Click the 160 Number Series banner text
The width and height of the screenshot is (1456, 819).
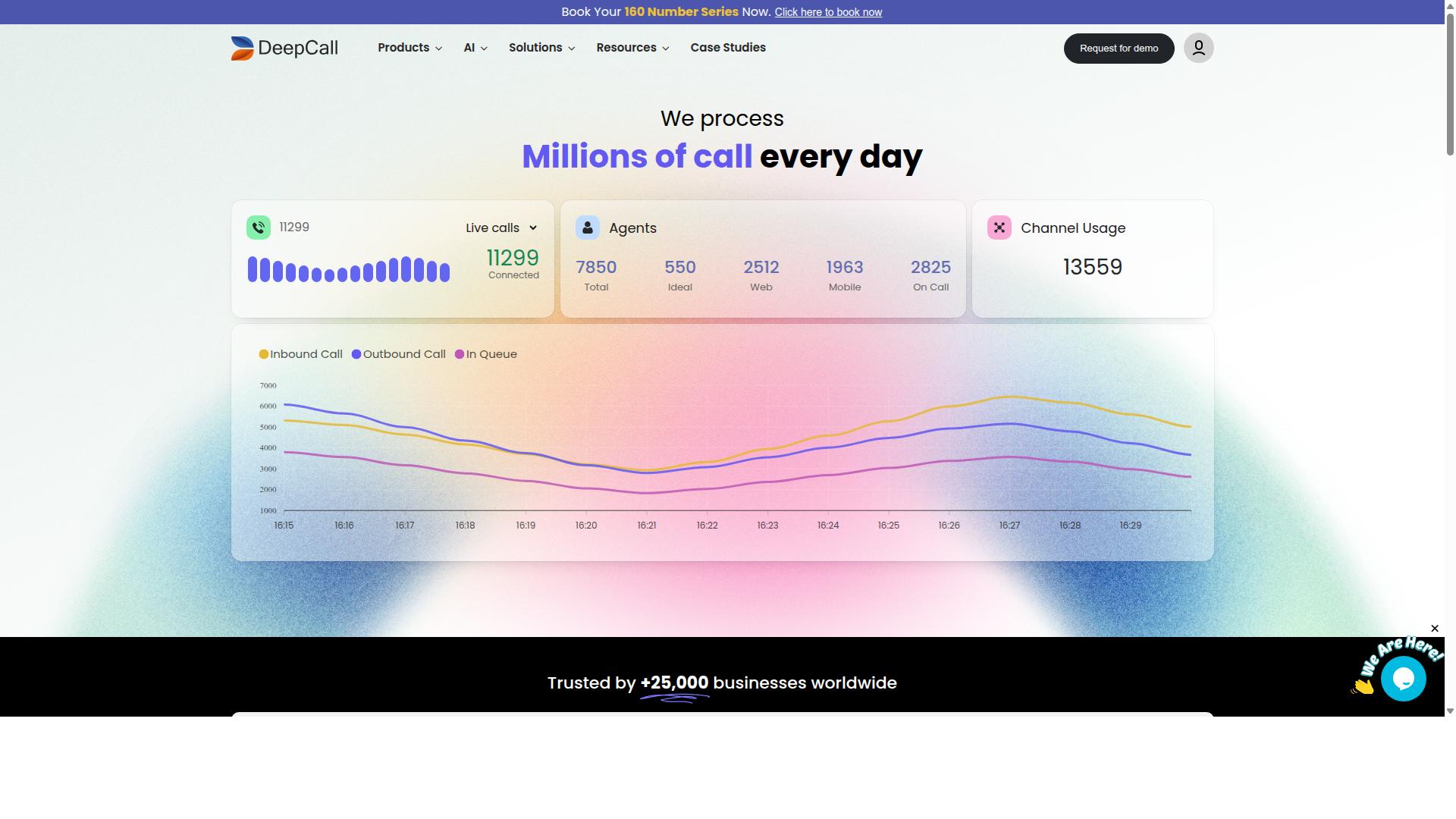tap(681, 12)
